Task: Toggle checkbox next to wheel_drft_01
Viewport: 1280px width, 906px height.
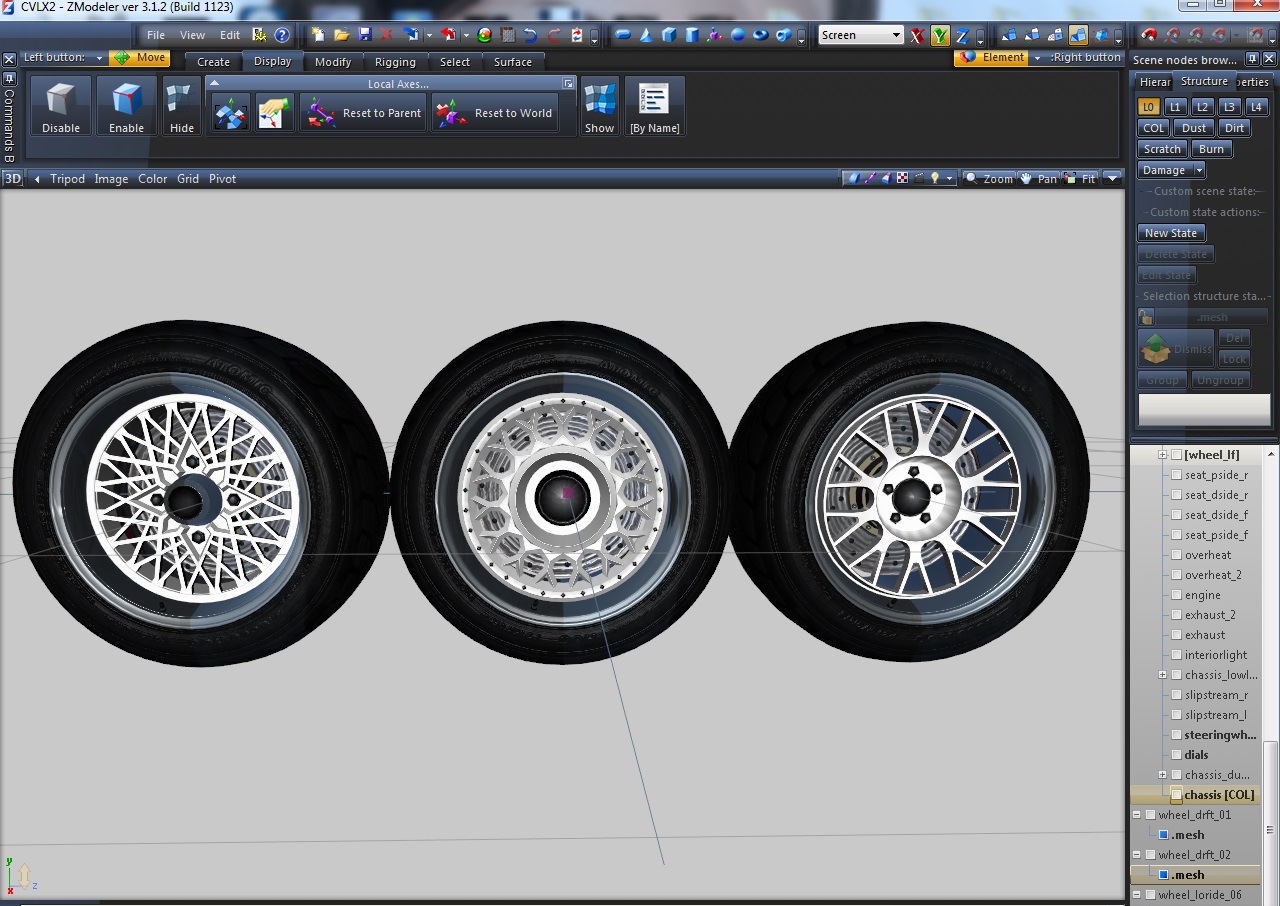Action: [x=1150, y=815]
